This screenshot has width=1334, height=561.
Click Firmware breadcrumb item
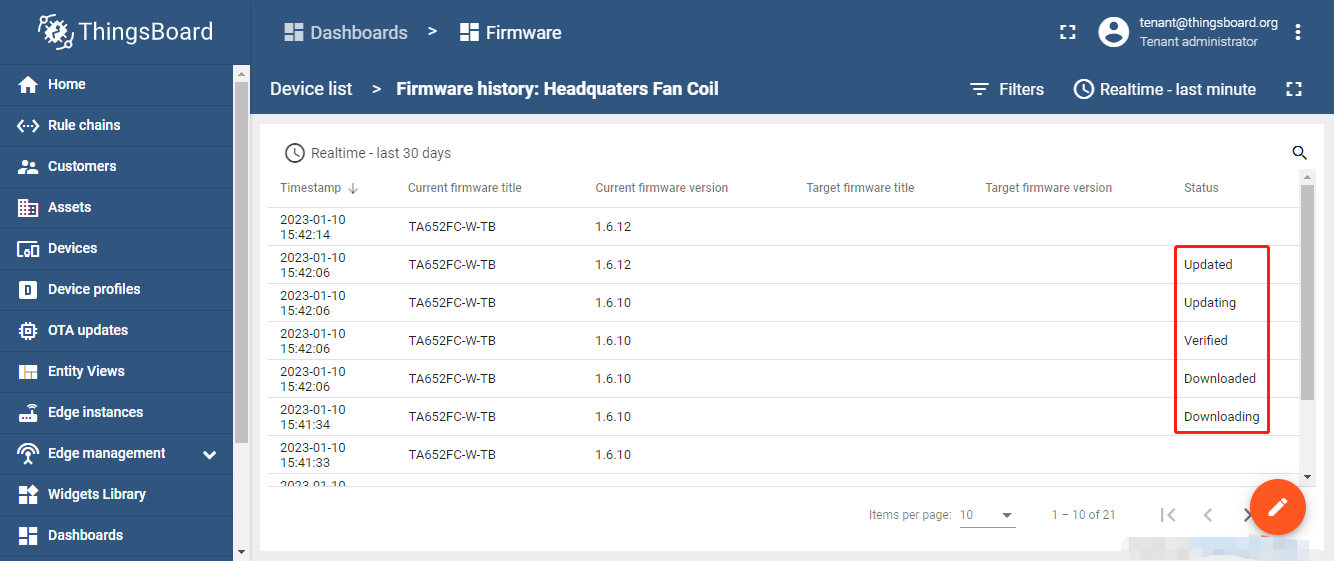[511, 33]
